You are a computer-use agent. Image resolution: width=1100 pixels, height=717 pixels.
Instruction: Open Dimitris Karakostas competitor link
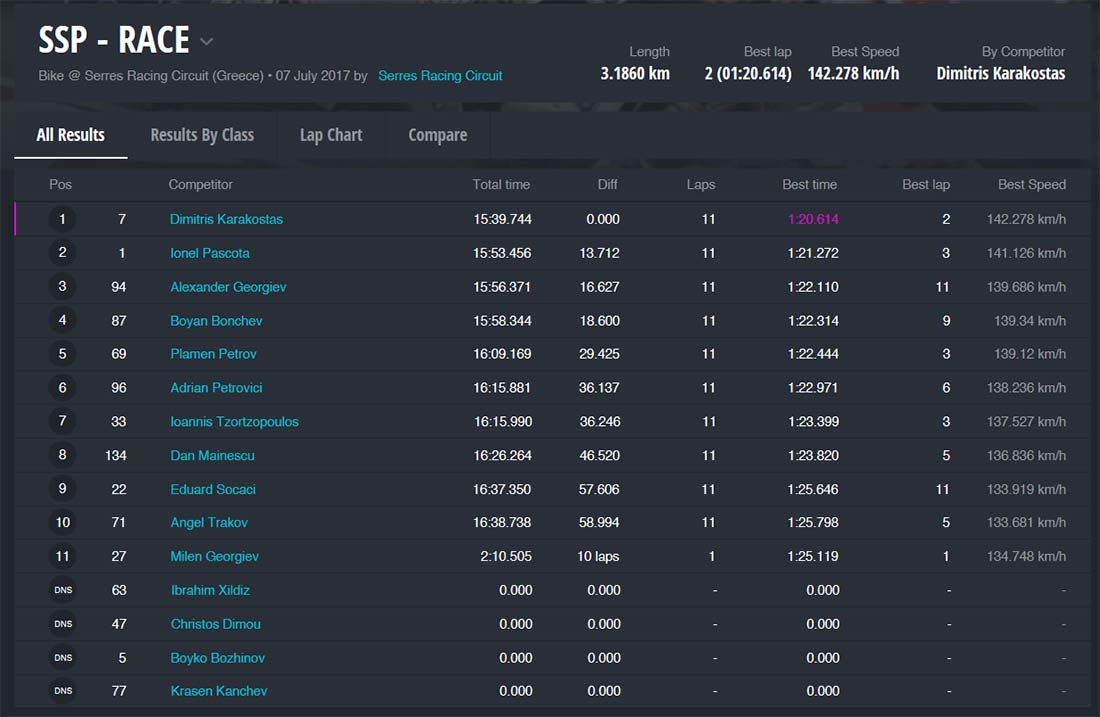pyautogui.click(x=226, y=219)
